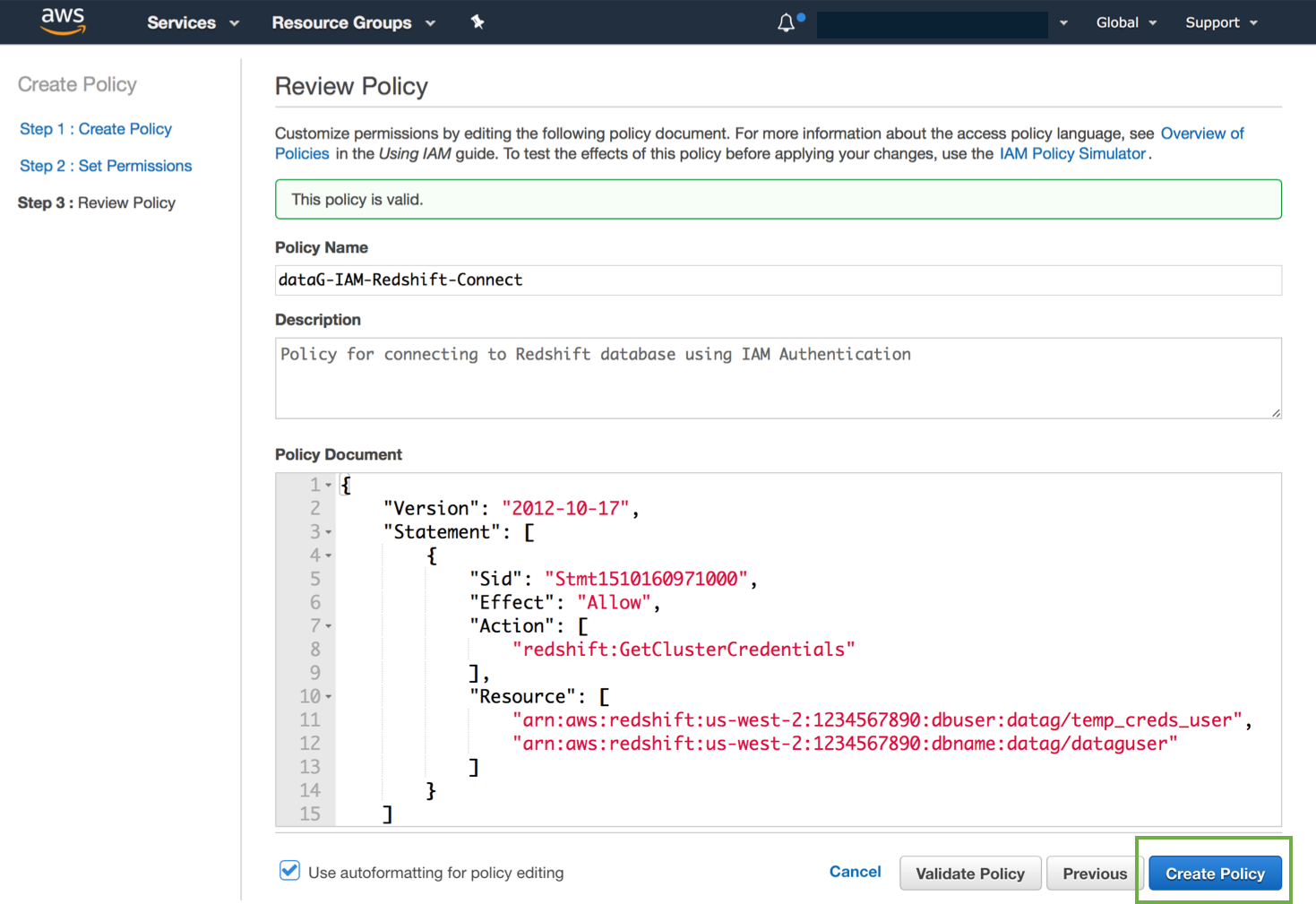
Task: Open the pin shortcuts icon
Action: coord(477,22)
